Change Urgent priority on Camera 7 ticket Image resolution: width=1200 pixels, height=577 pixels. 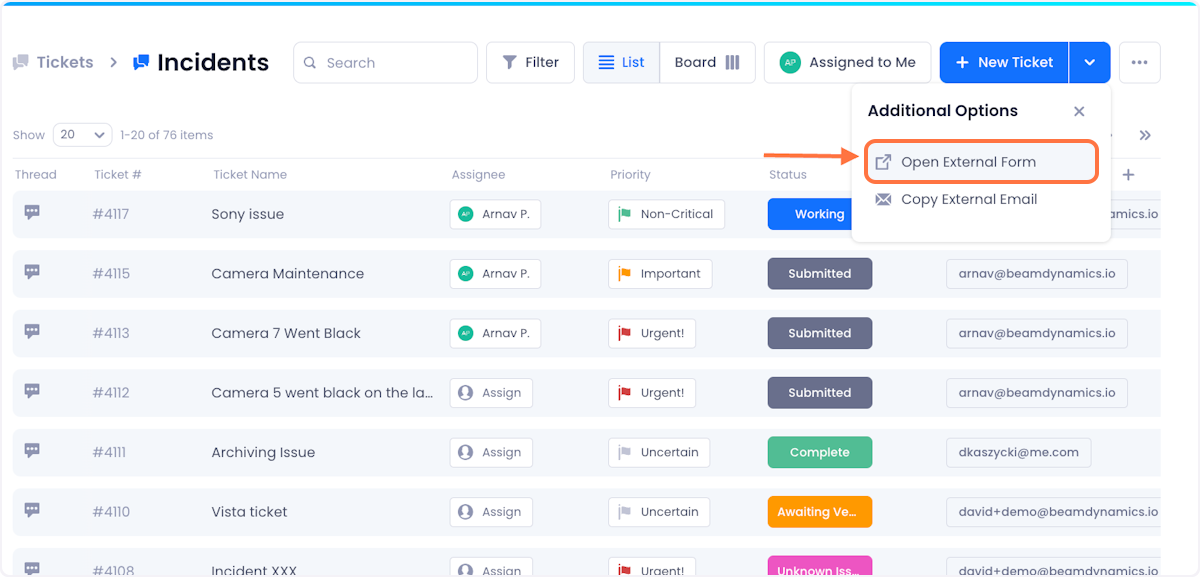[652, 333]
